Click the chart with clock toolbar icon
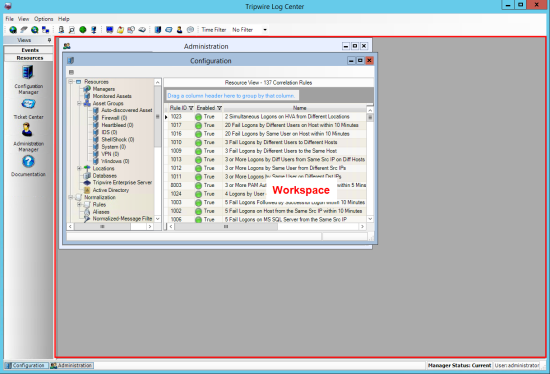Viewport: 550px width, 374px height. point(131,30)
